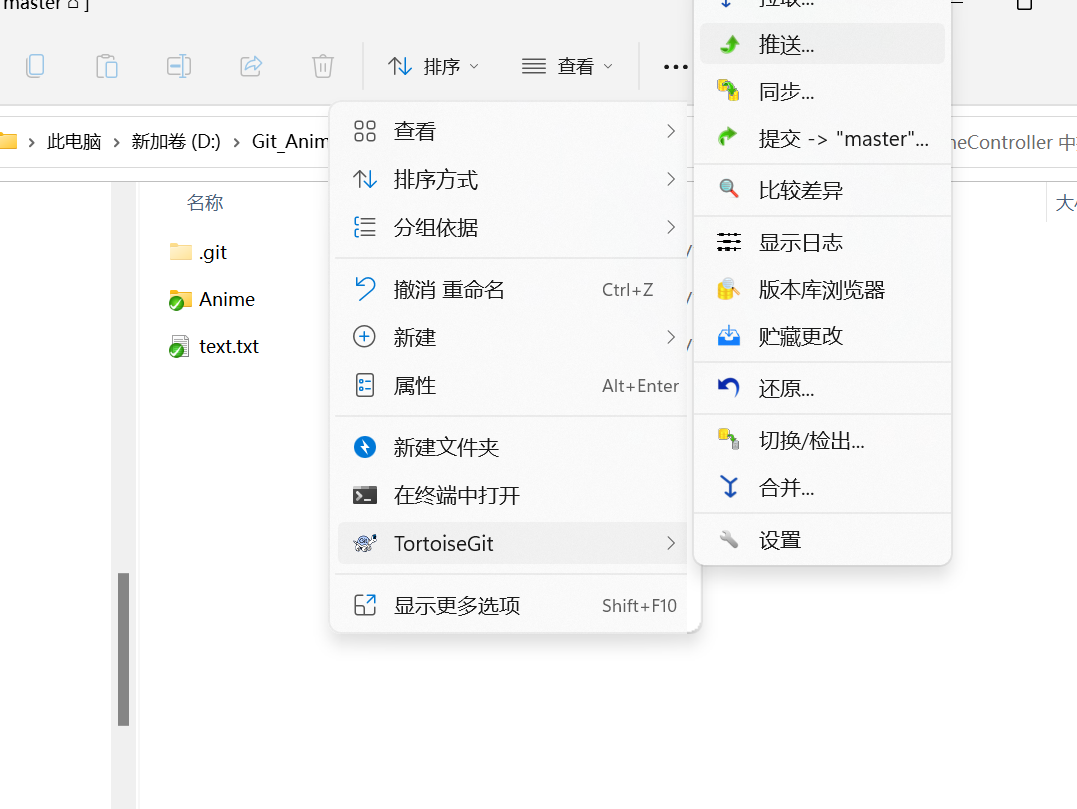Select the Anime folder in file list
1077x809 pixels.
[226, 300]
